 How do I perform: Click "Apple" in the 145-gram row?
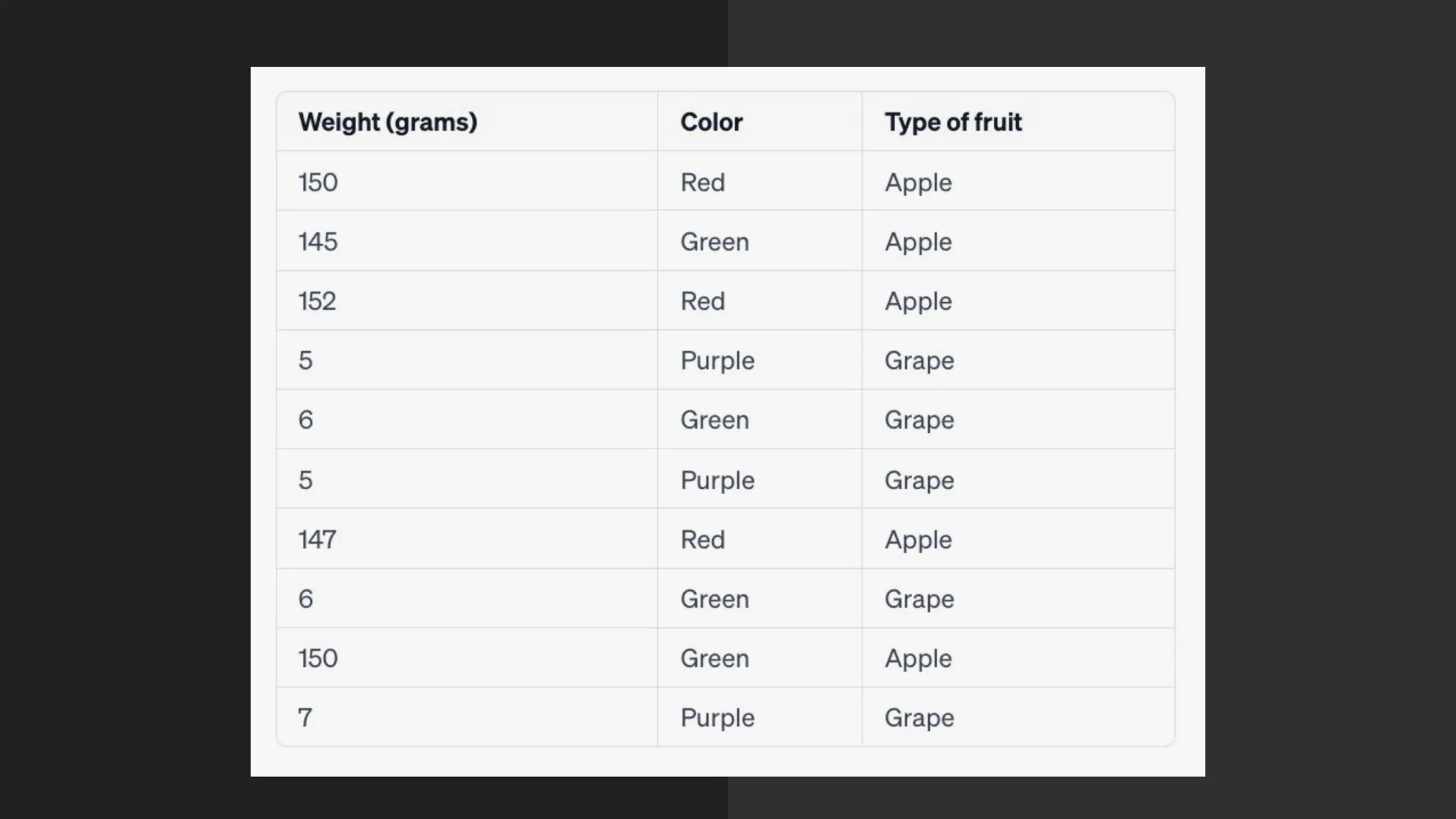click(918, 242)
